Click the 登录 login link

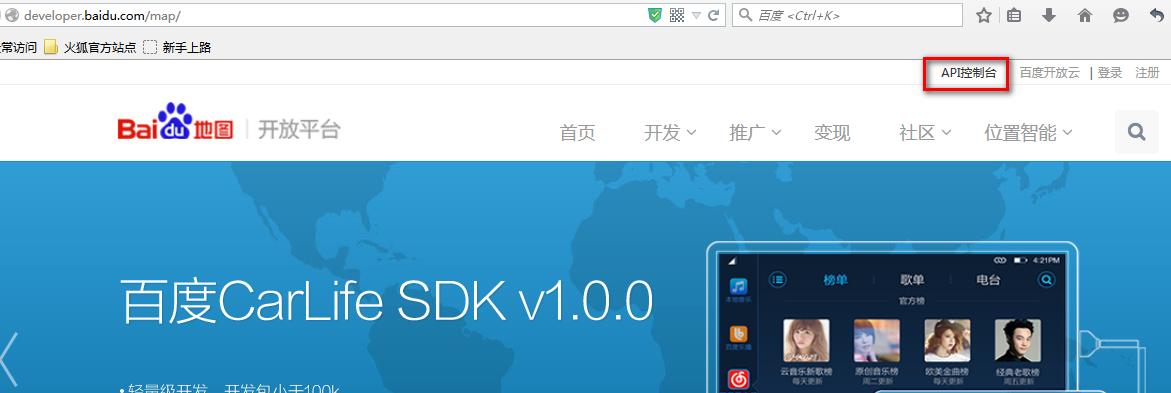pos(1110,73)
